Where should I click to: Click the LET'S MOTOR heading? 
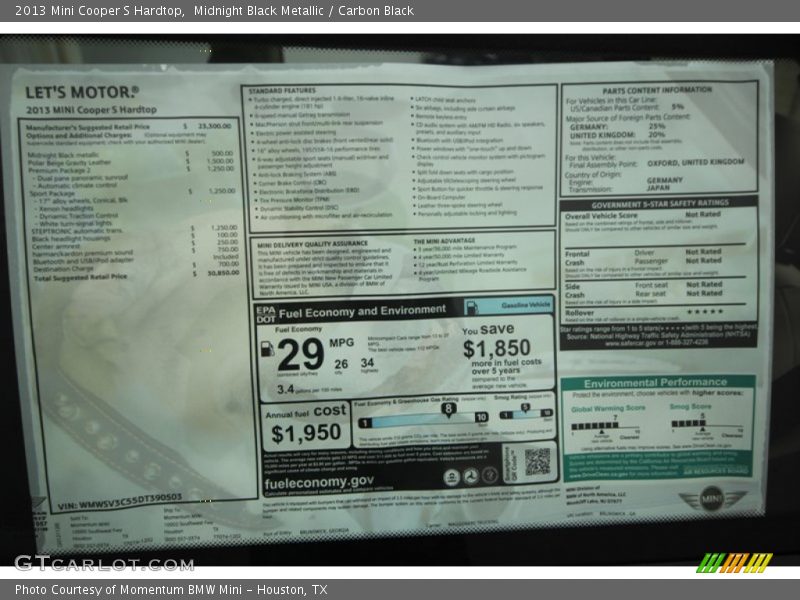coord(82,92)
